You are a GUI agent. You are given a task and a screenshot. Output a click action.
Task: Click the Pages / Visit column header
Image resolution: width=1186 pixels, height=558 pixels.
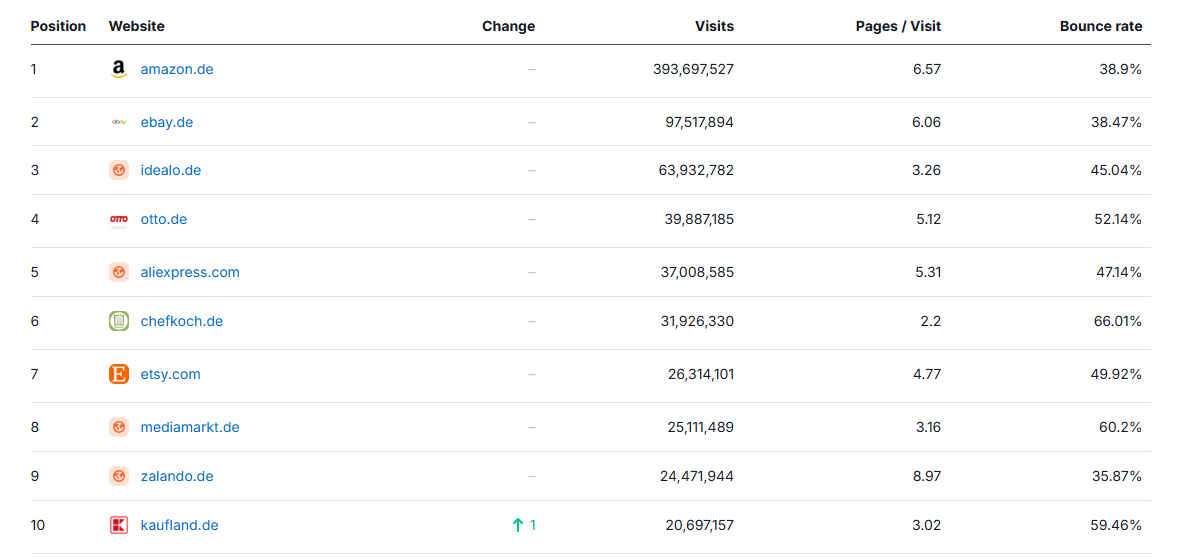[898, 26]
